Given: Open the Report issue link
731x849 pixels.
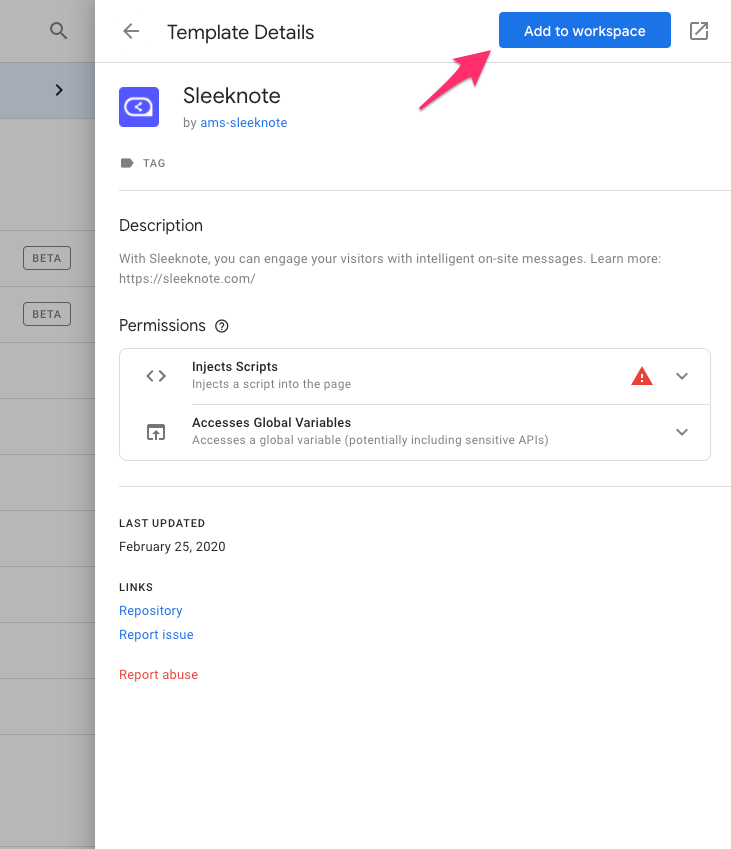Looking at the screenshot, I should 156,635.
